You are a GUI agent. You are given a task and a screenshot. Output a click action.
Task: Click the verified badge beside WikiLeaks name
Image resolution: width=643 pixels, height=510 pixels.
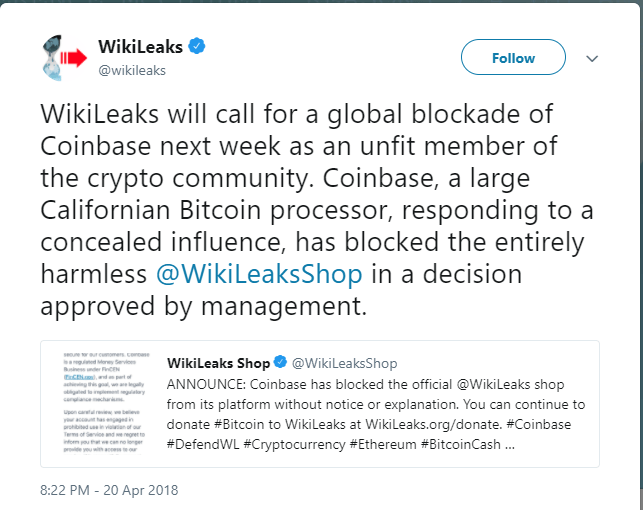pyautogui.click(x=198, y=47)
